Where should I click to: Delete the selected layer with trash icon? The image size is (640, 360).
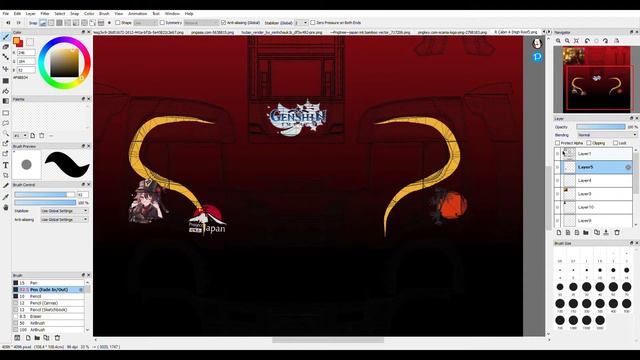click(x=617, y=233)
